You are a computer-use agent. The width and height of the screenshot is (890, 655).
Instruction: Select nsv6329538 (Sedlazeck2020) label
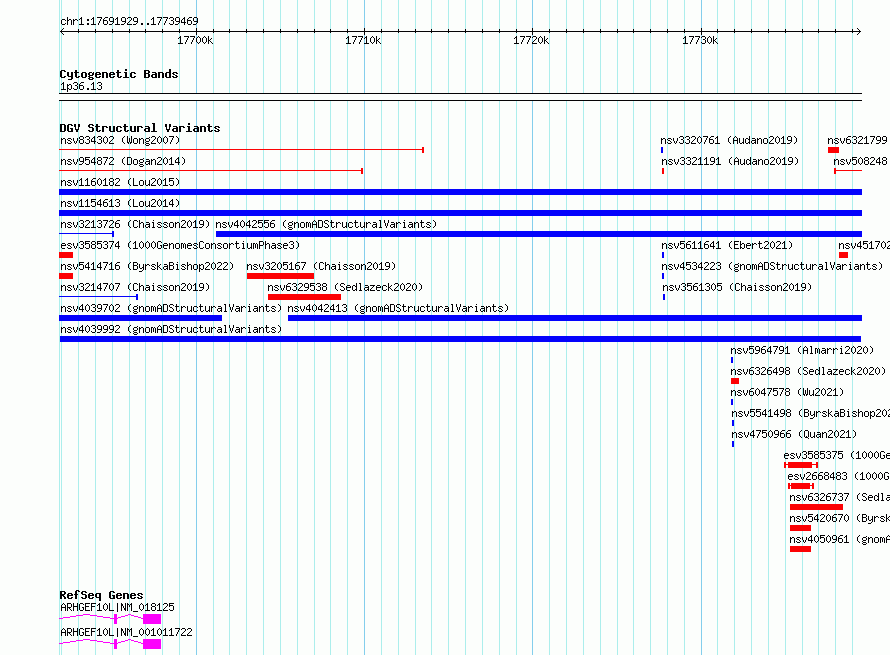[345, 287]
